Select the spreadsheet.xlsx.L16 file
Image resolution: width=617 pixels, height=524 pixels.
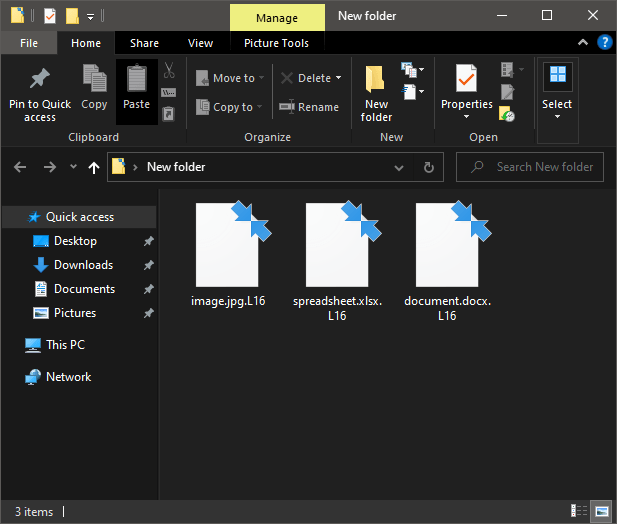[x=337, y=245]
